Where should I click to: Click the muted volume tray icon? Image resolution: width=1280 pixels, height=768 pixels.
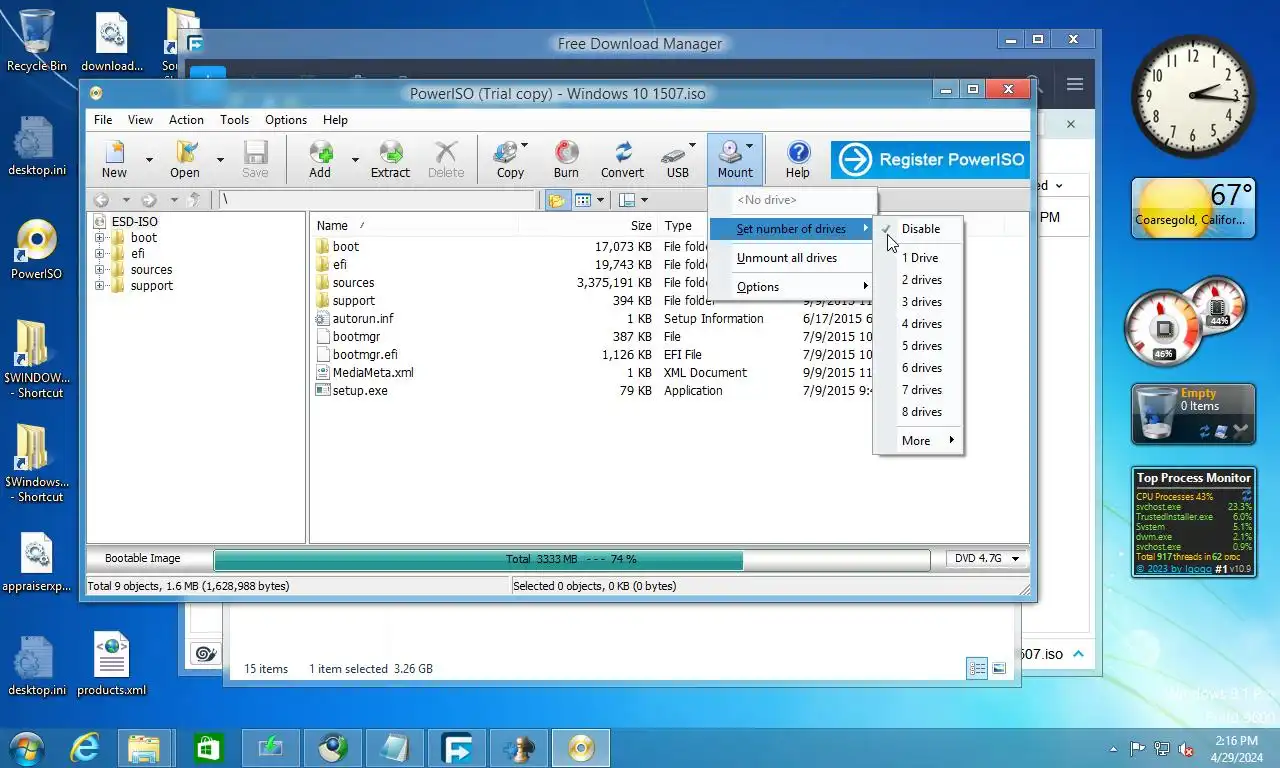pos(1186,749)
